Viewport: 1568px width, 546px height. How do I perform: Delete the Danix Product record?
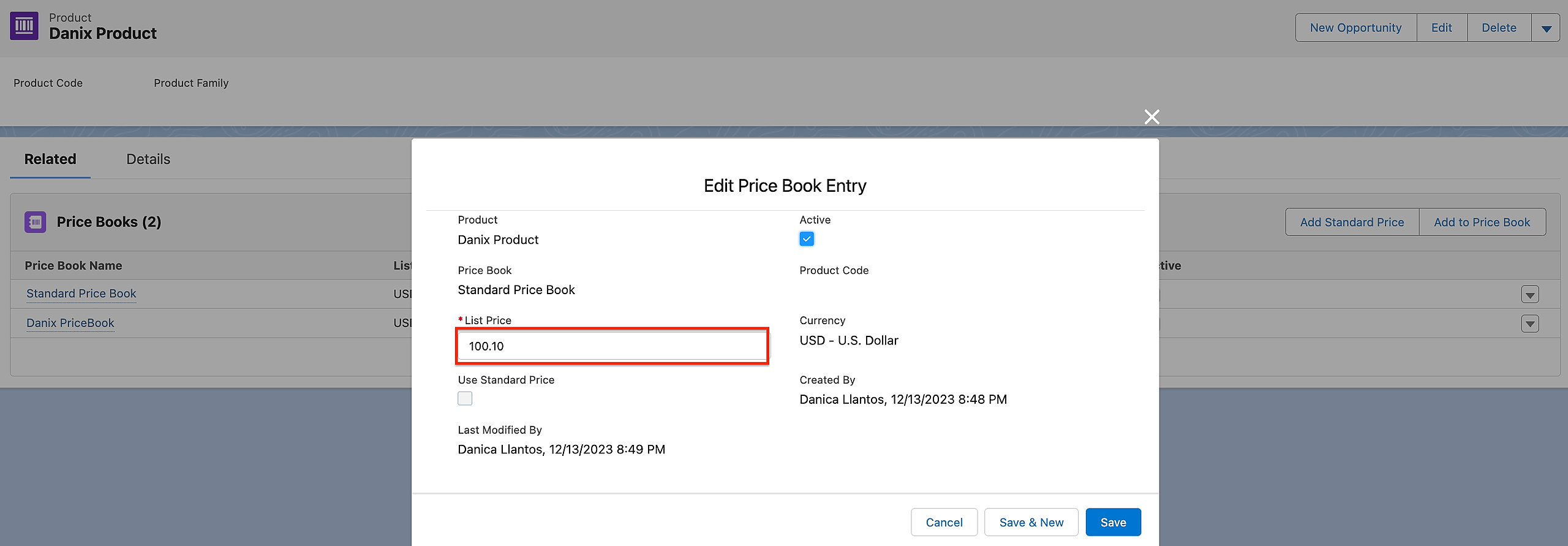pyautogui.click(x=1499, y=28)
